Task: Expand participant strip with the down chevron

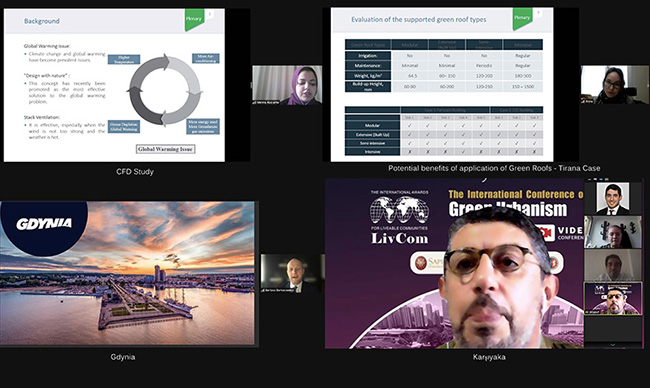Action: click(x=613, y=344)
